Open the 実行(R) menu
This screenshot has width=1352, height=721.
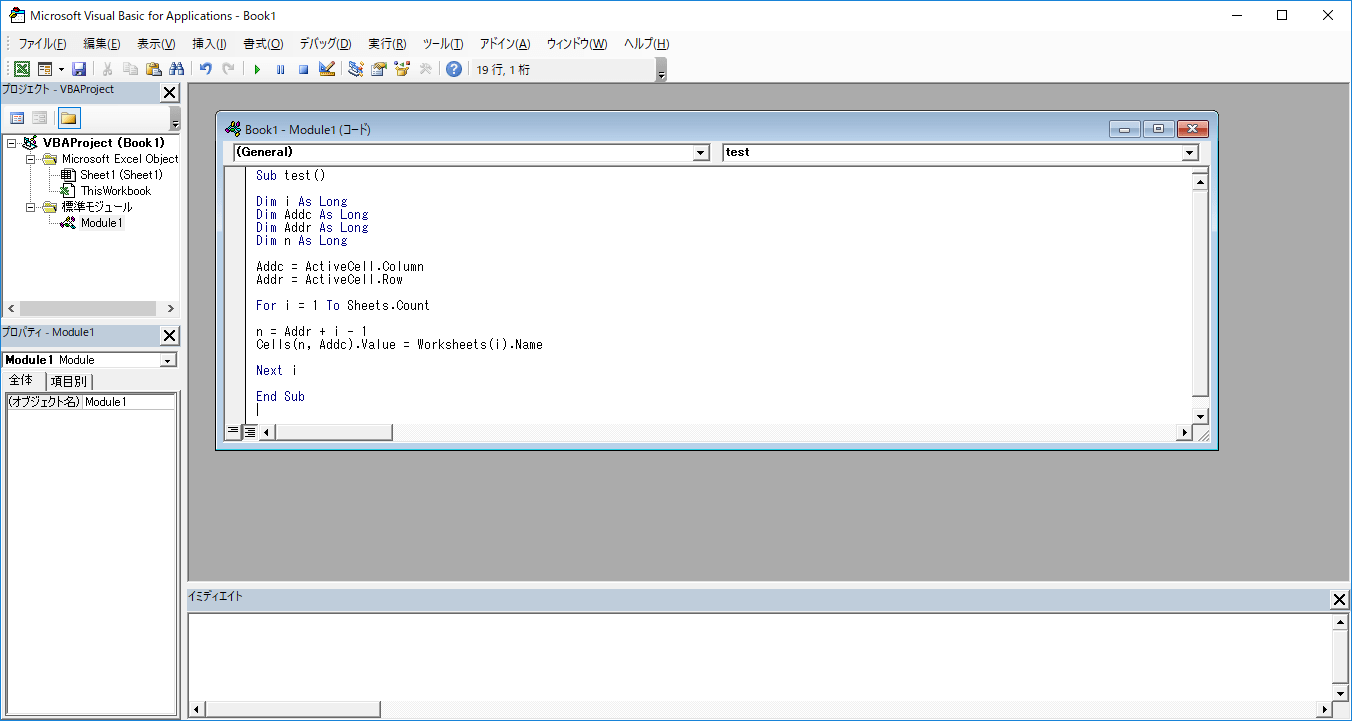coord(387,44)
